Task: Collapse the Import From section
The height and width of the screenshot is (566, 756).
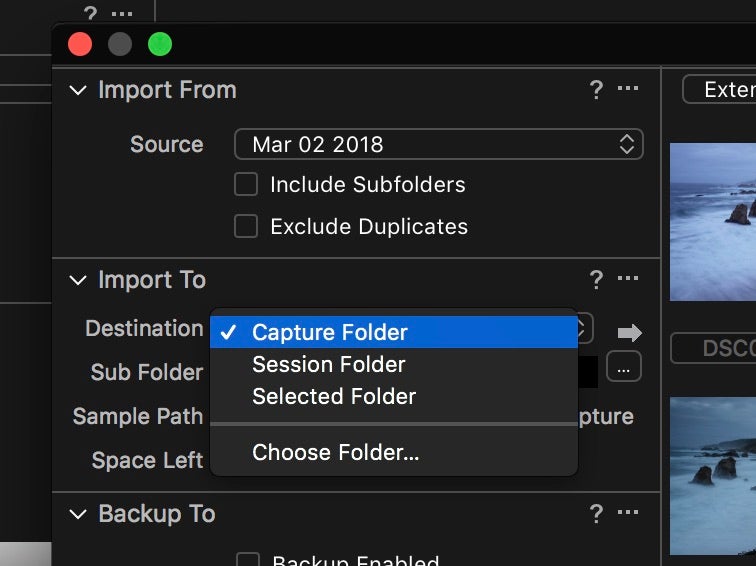Action: tap(78, 90)
